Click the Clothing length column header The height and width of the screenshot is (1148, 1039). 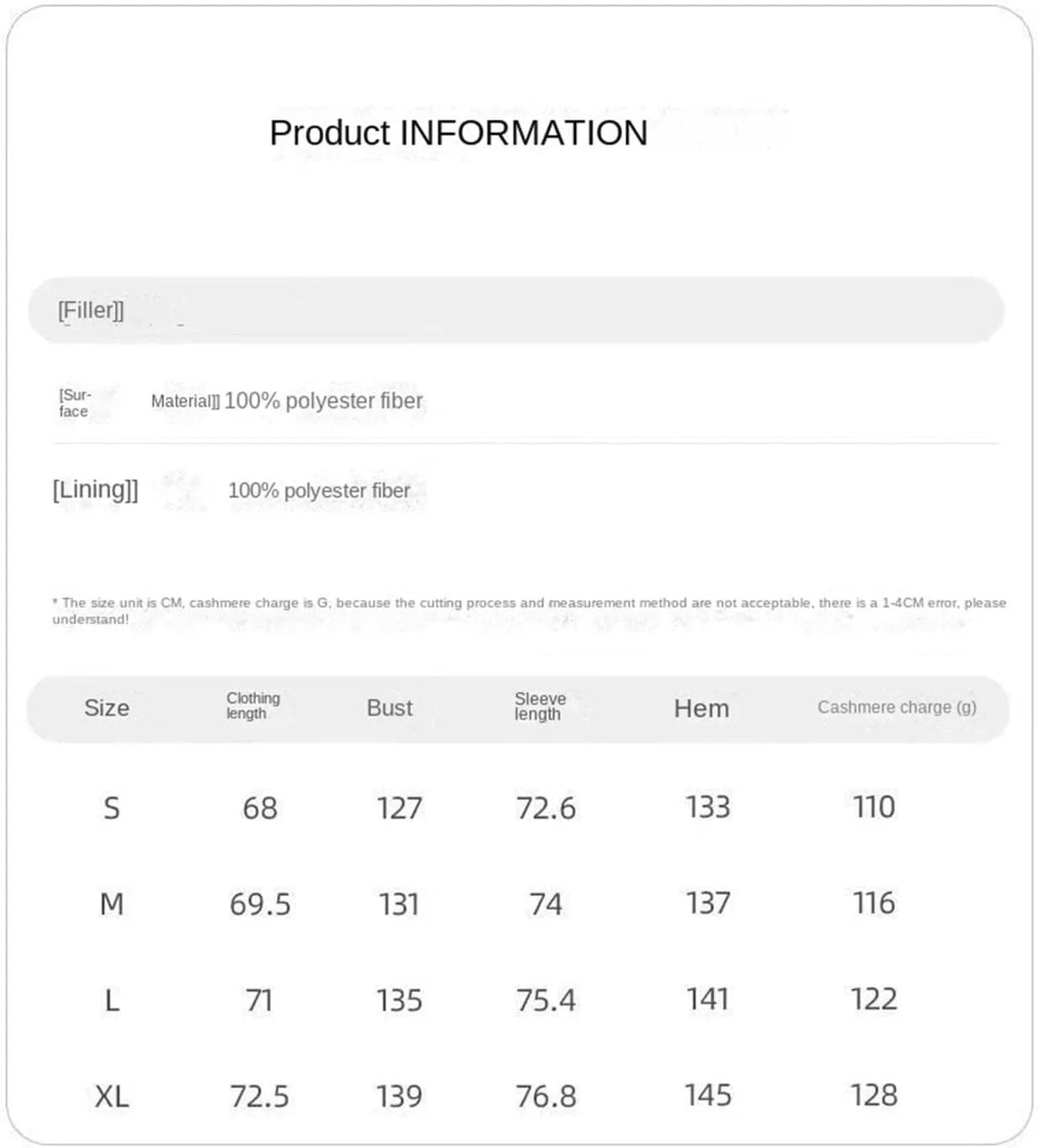point(253,706)
